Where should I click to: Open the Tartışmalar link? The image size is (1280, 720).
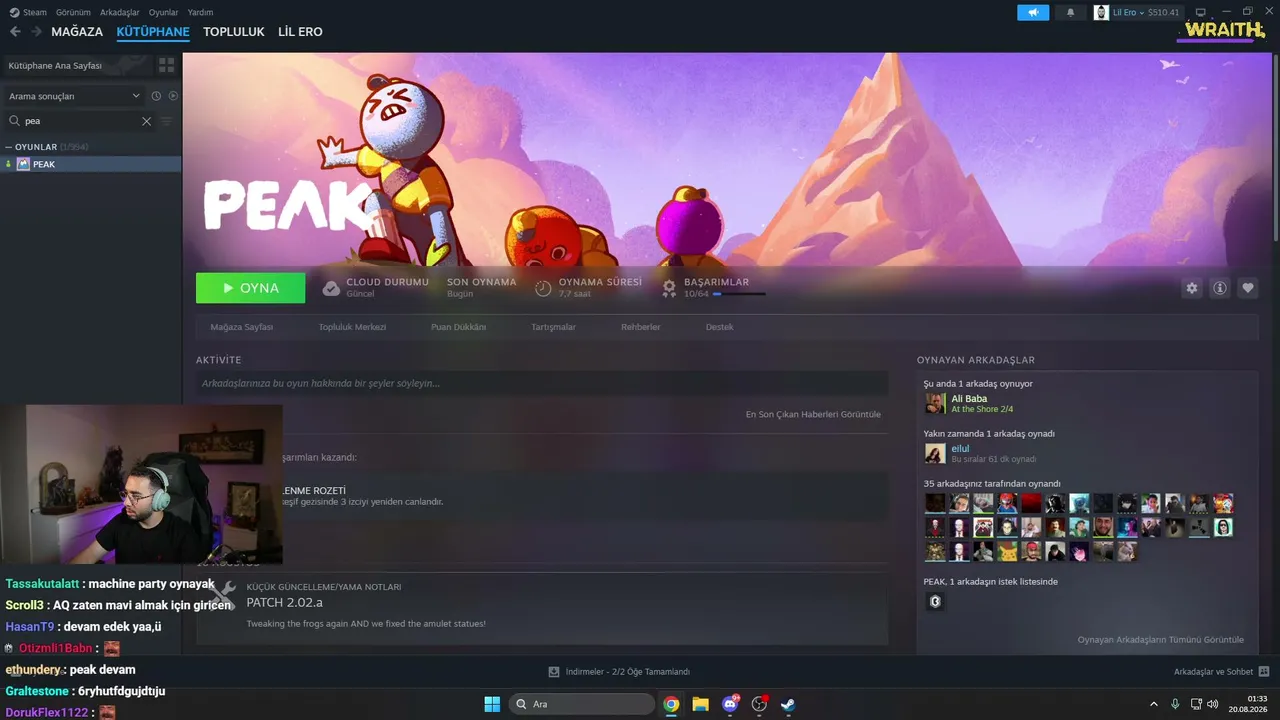[x=553, y=327]
